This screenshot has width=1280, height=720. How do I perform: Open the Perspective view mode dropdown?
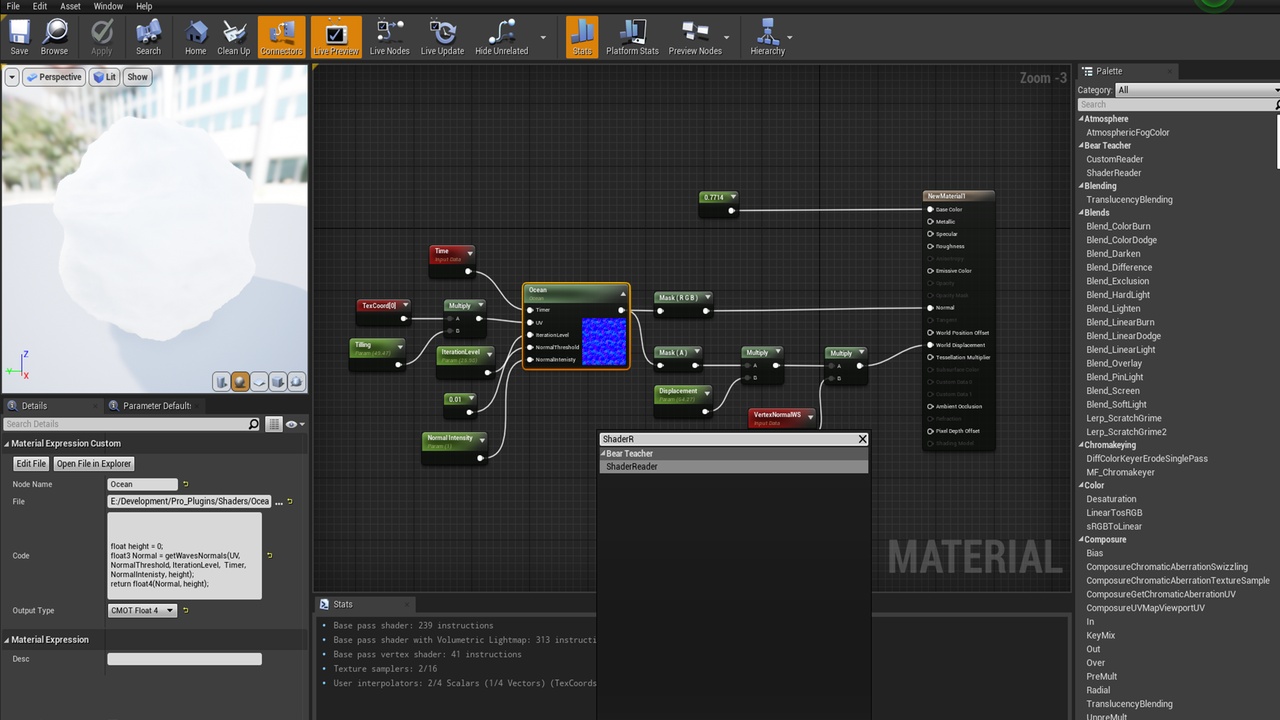click(54, 77)
